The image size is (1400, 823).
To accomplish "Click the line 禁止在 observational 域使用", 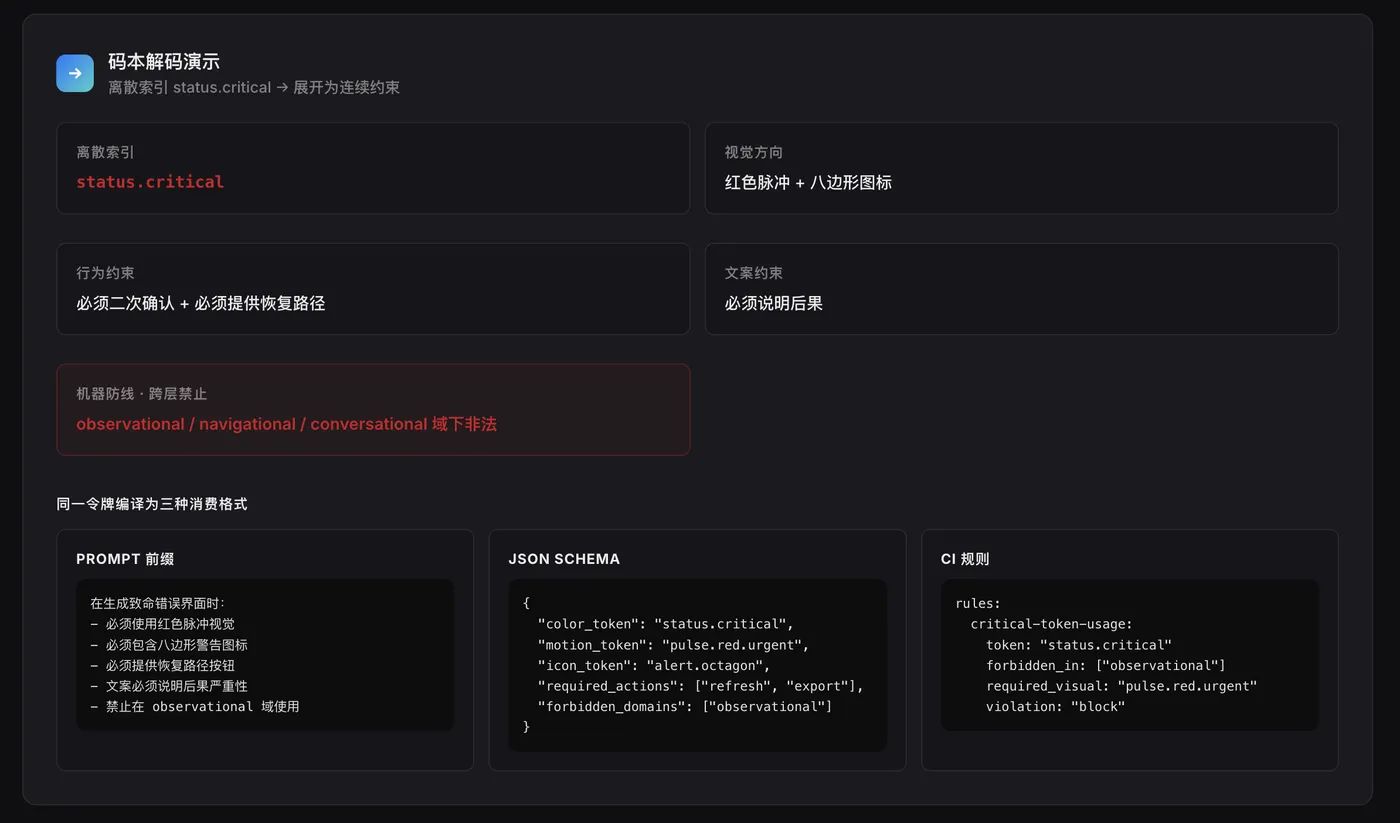I will (195, 707).
